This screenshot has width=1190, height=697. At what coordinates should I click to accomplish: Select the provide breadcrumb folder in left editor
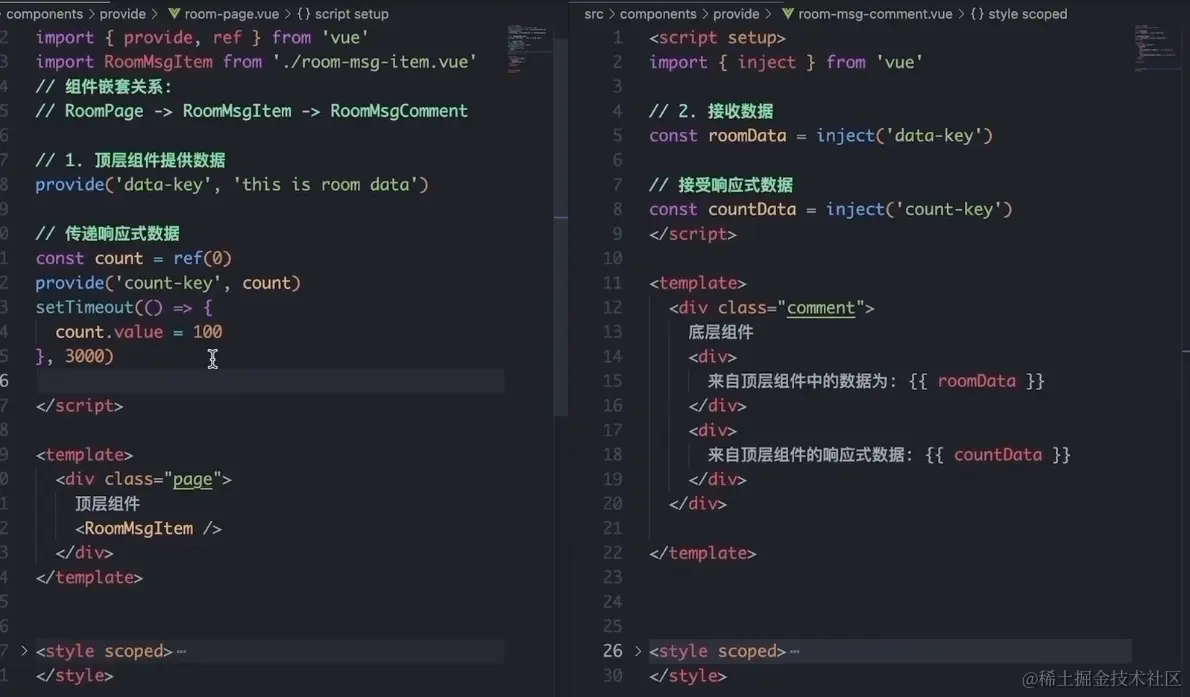122,14
